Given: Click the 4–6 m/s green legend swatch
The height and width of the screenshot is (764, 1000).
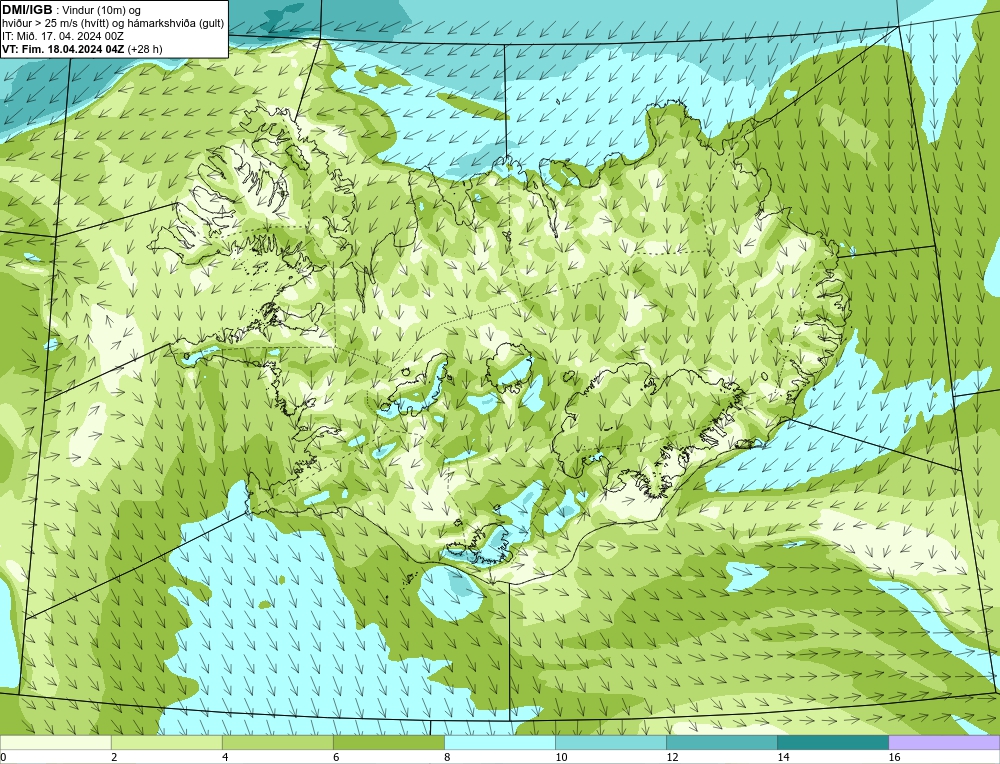Looking at the screenshot, I should pos(278,743).
